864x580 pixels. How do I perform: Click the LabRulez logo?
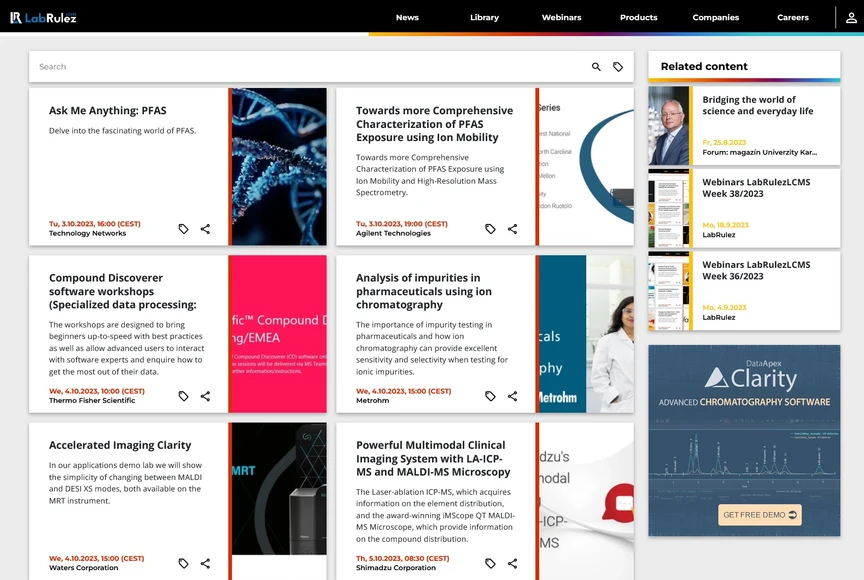click(44, 17)
